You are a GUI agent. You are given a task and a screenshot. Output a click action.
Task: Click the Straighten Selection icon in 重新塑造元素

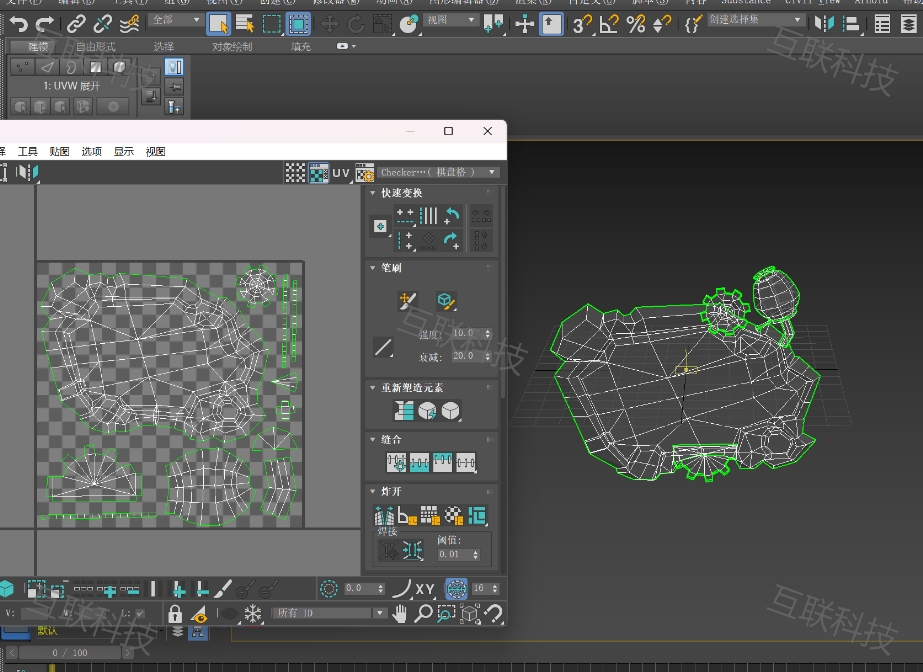(403, 410)
